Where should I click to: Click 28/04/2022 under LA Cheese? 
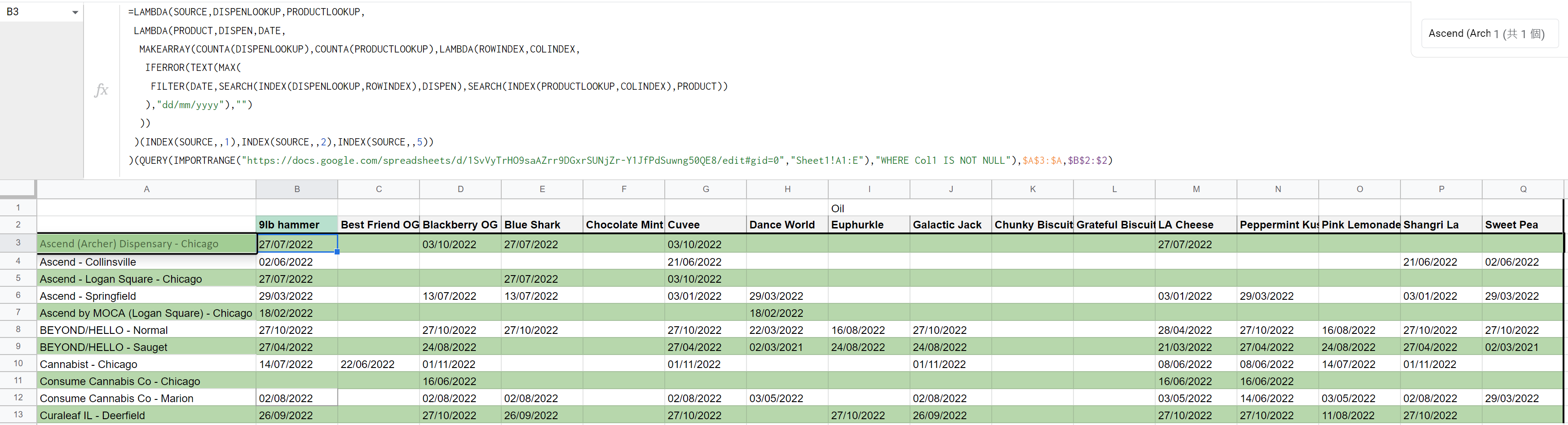(x=1196, y=329)
